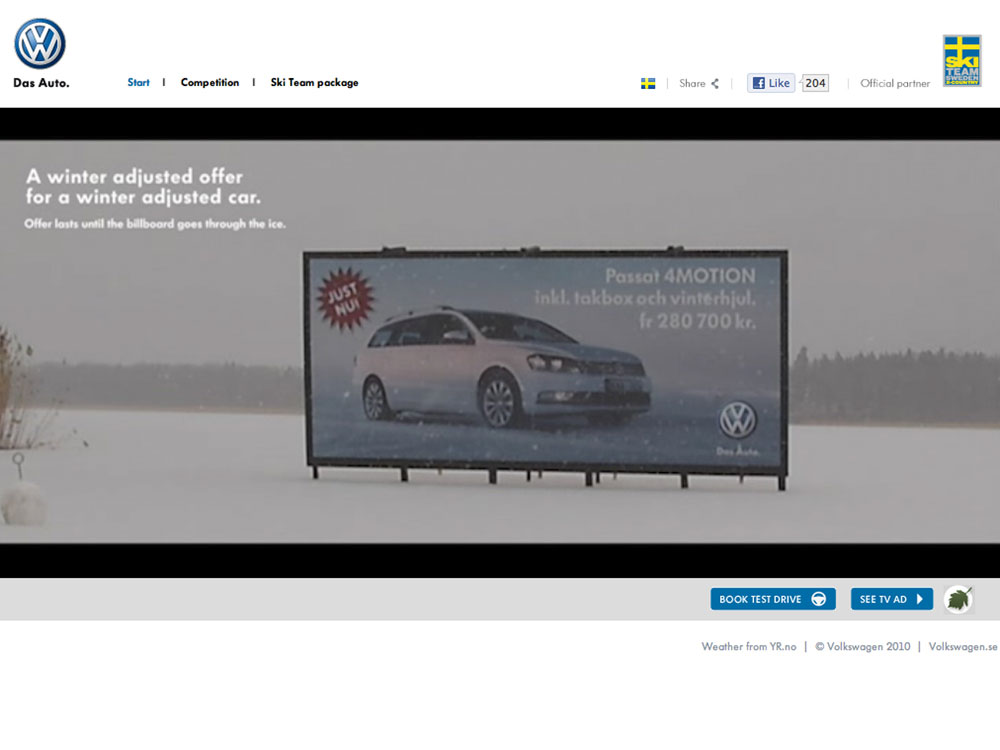Select the Swedish flag language icon
Screen dimensions: 1000x750
648,84
